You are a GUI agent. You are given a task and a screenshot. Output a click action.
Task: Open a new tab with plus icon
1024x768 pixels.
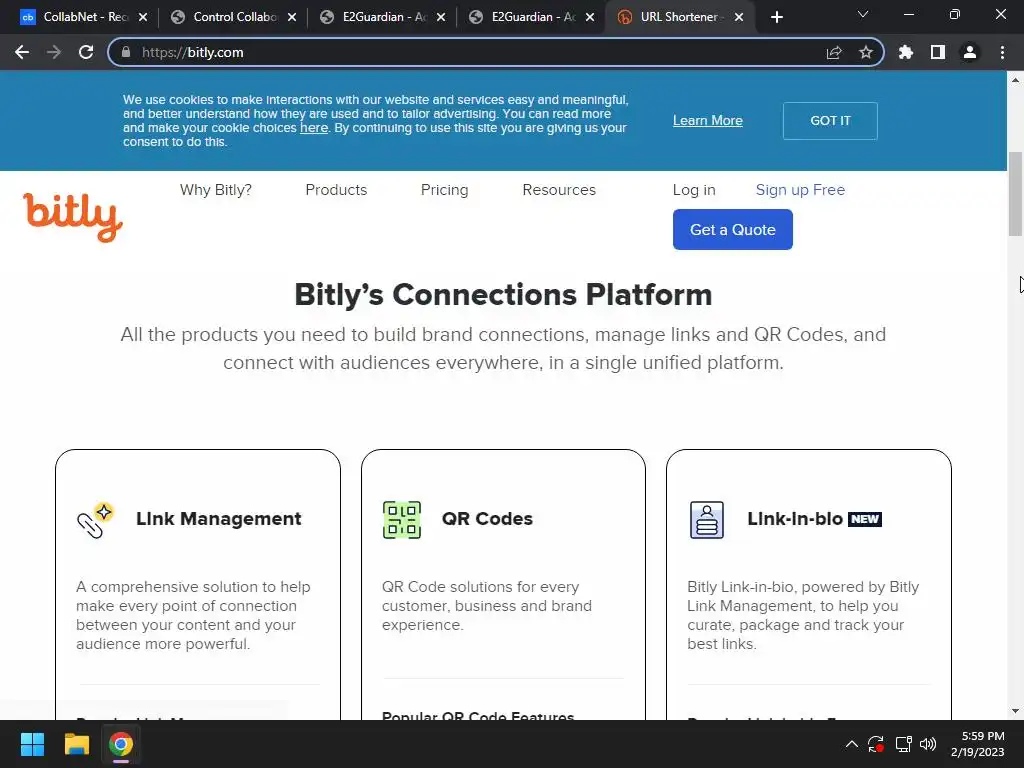(x=776, y=17)
